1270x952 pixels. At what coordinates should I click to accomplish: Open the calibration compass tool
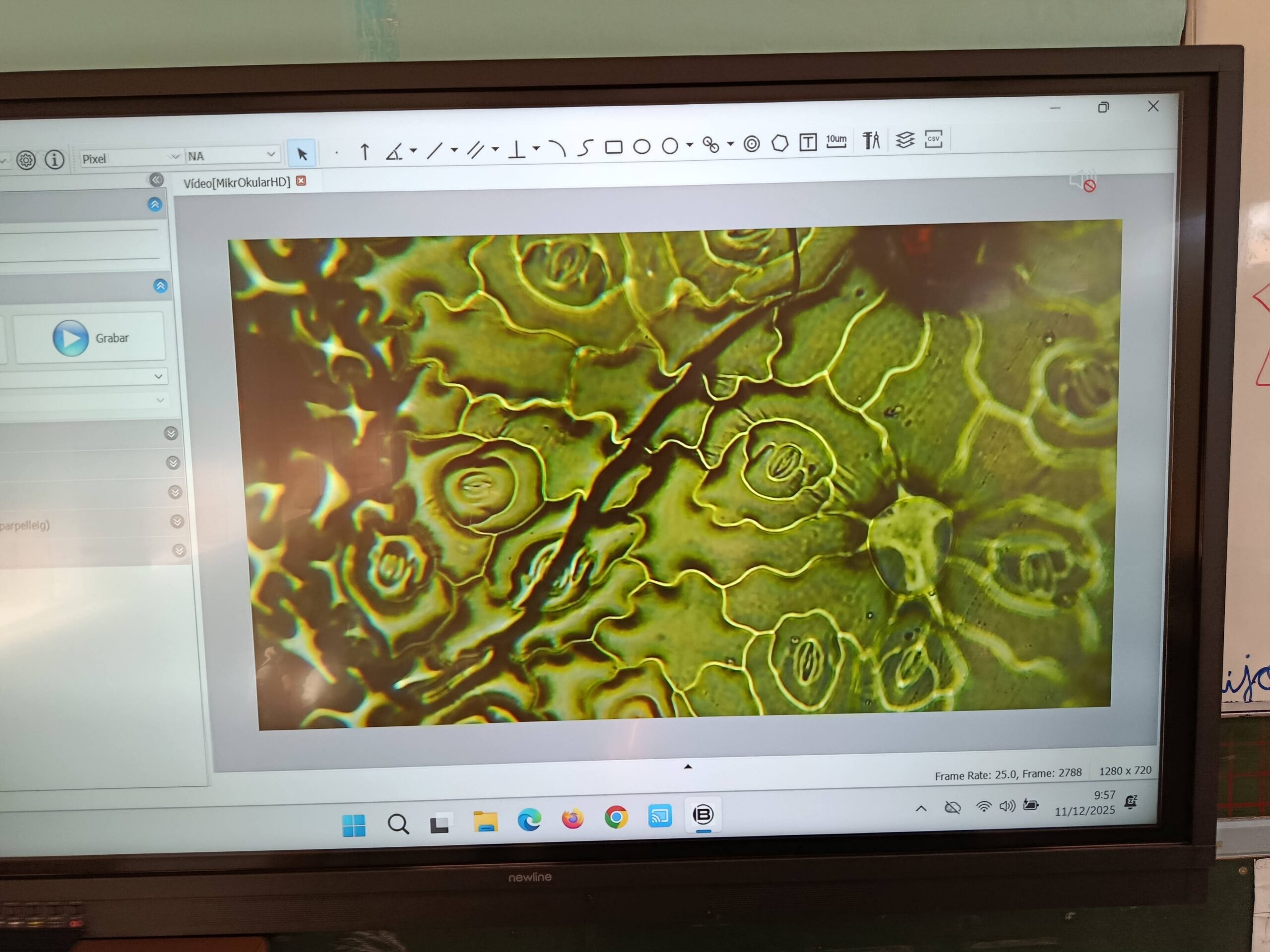coord(871,140)
